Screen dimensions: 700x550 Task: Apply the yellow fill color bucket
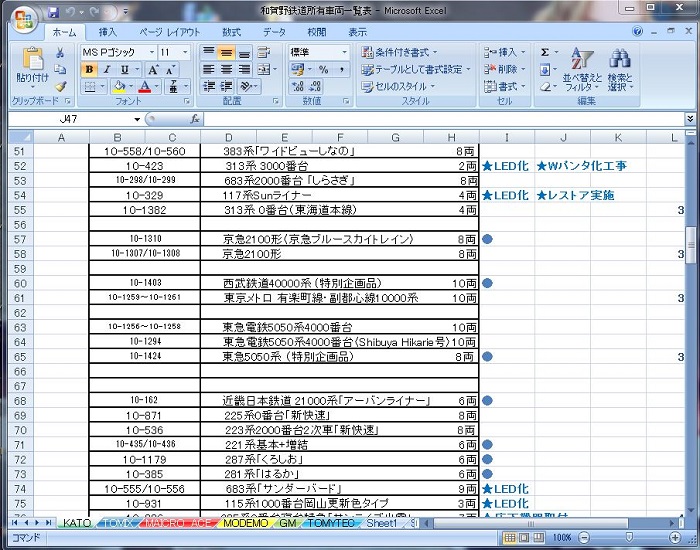(x=119, y=86)
